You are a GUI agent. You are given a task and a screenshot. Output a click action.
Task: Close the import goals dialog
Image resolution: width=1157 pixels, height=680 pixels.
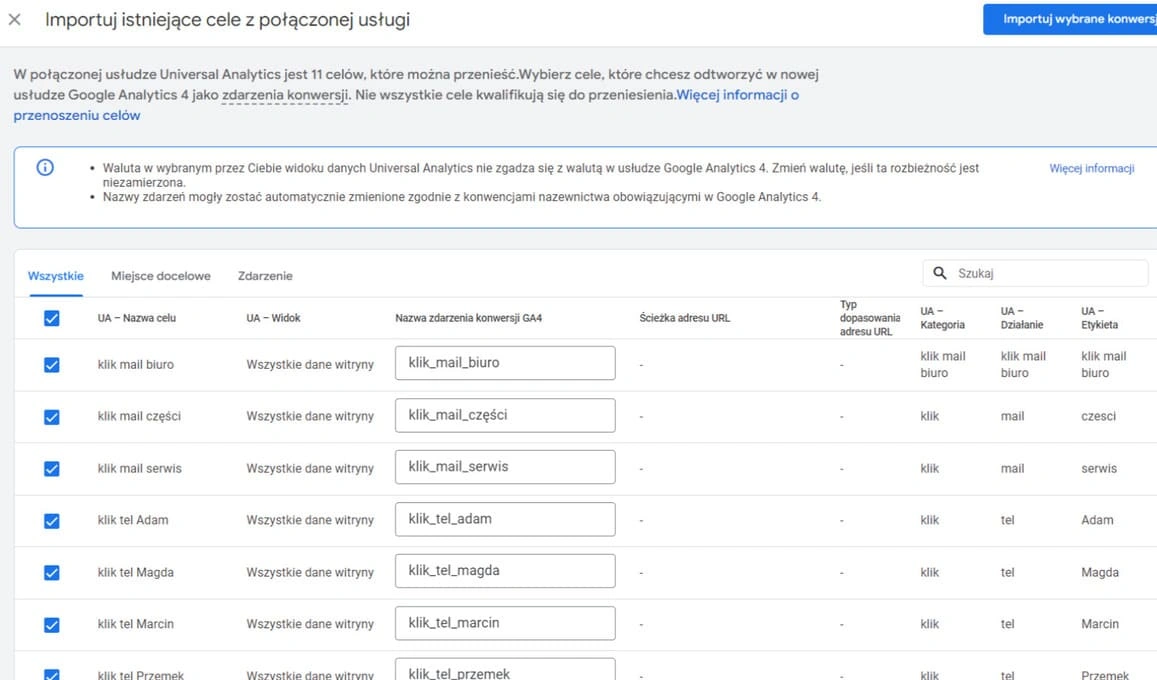pyautogui.click(x=14, y=20)
